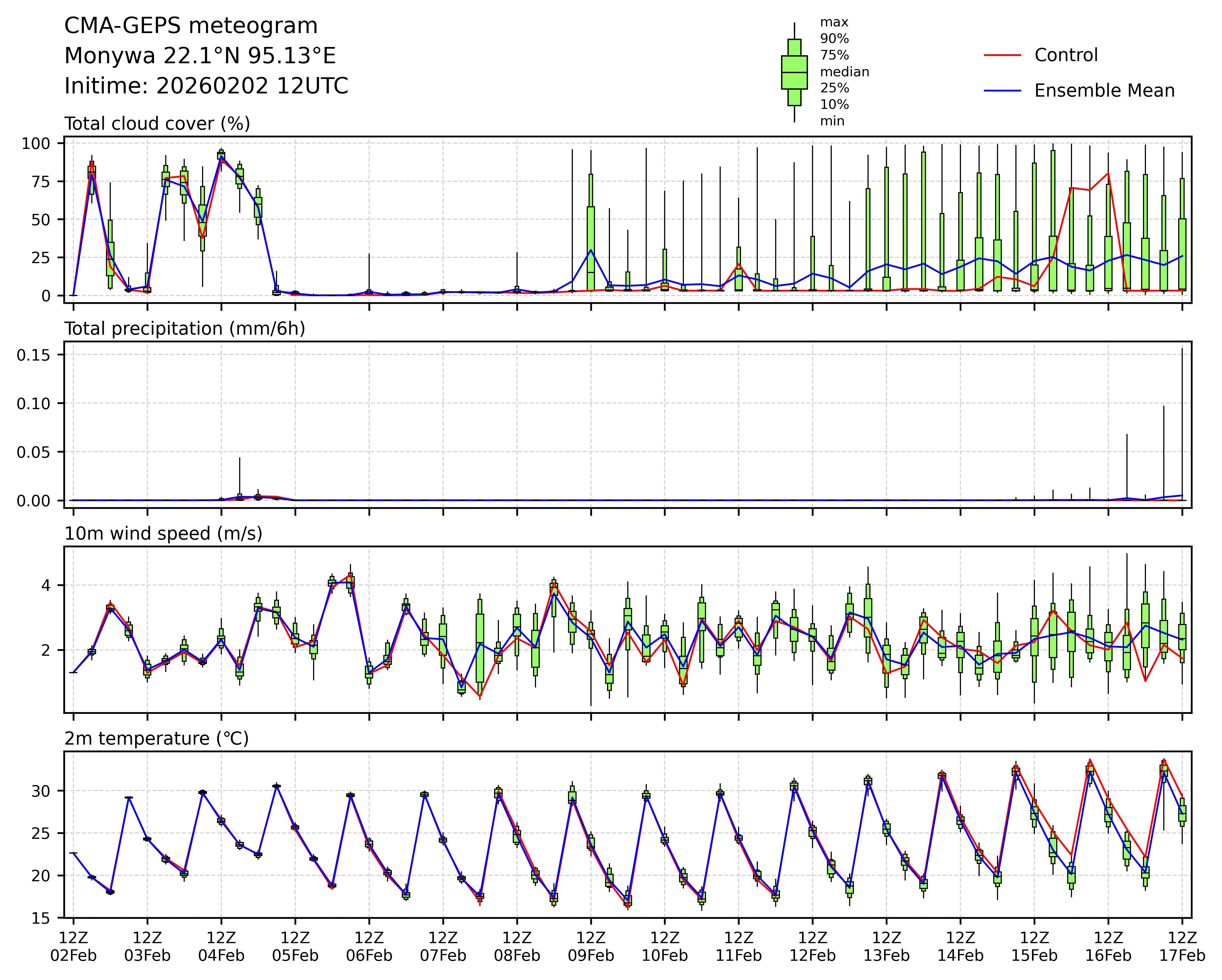
Task: Click the red Control legend line
Action: tap(1002, 56)
